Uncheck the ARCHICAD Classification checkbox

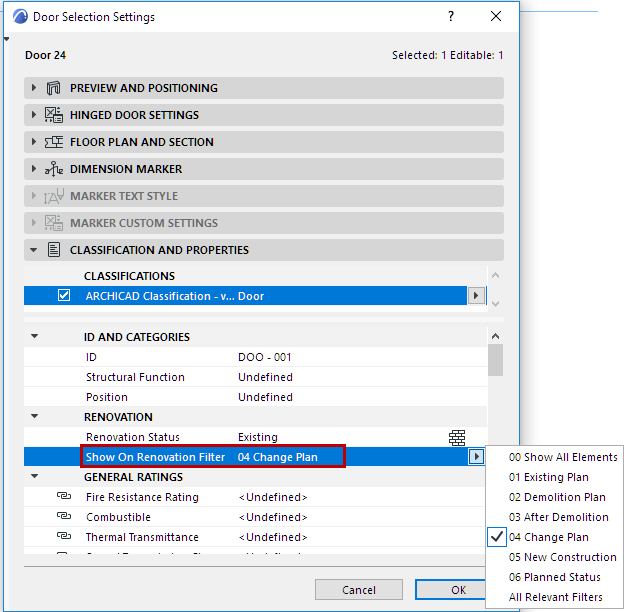point(64,295)
